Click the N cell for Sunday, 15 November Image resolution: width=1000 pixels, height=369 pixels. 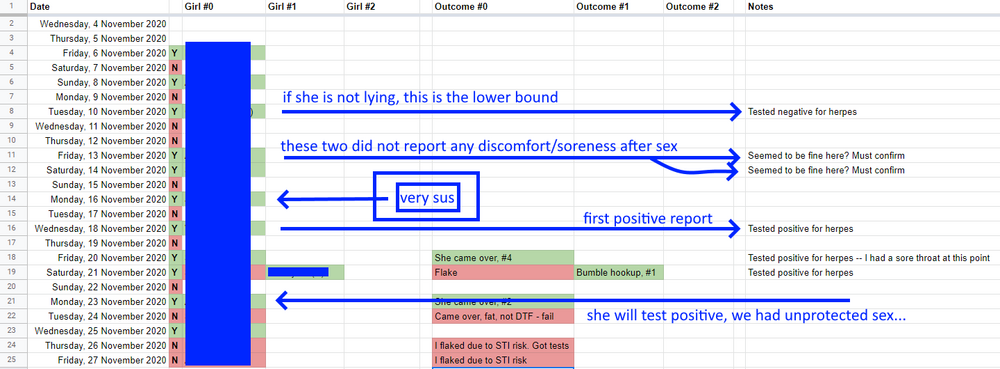coord(175,185)
